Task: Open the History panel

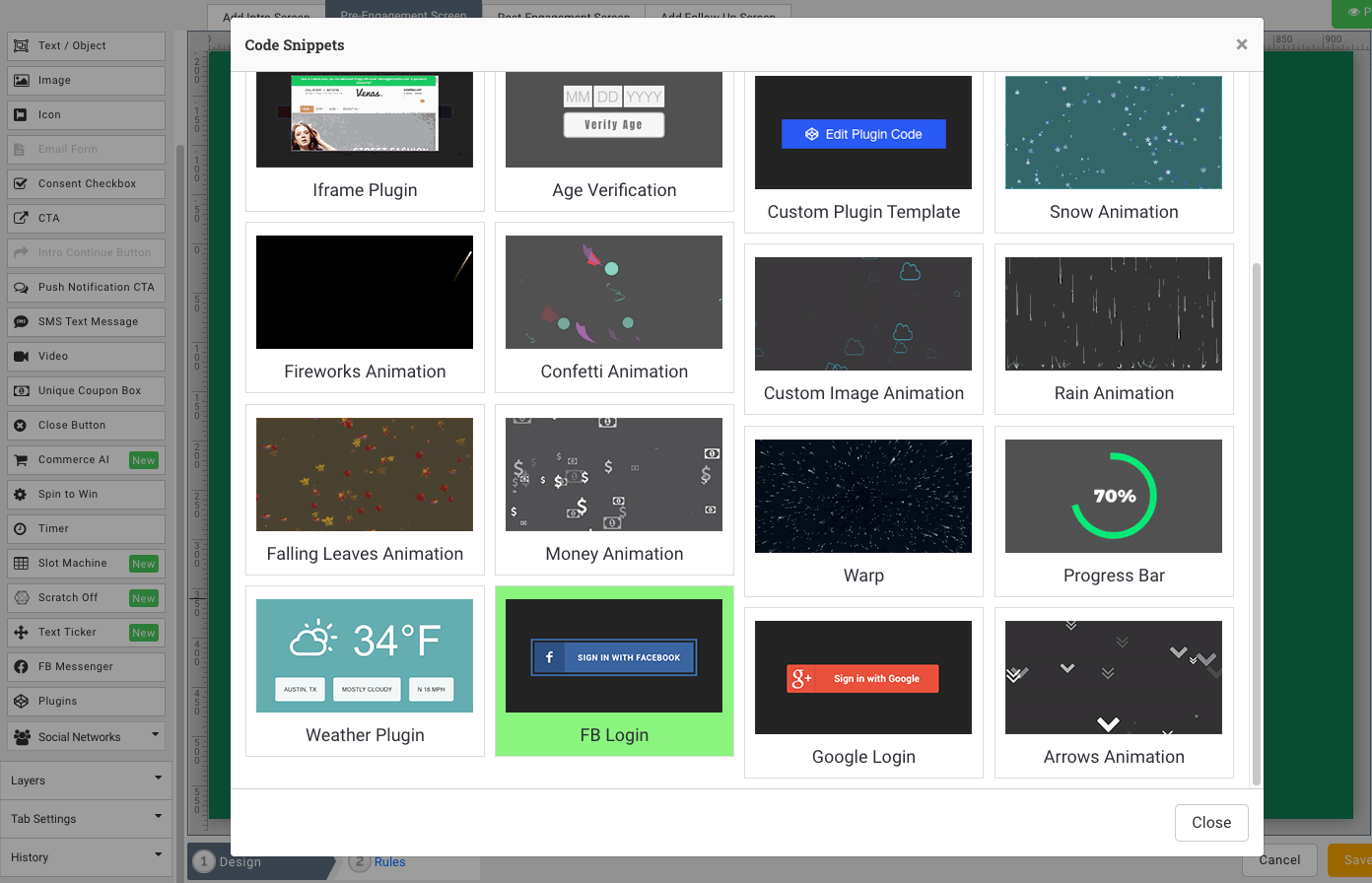Action: coord(86,856)
